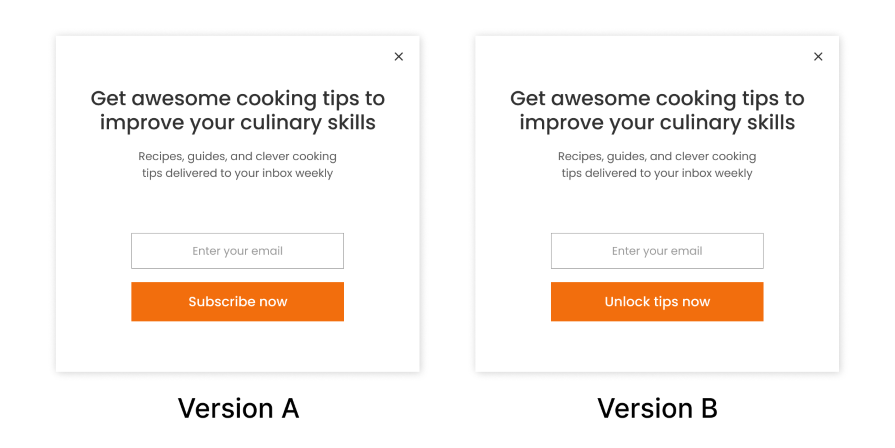Click "improve your culinary skills" in Version A
Image resolution: width=895 pixels, height=448 pixels.
click(237, 123)
